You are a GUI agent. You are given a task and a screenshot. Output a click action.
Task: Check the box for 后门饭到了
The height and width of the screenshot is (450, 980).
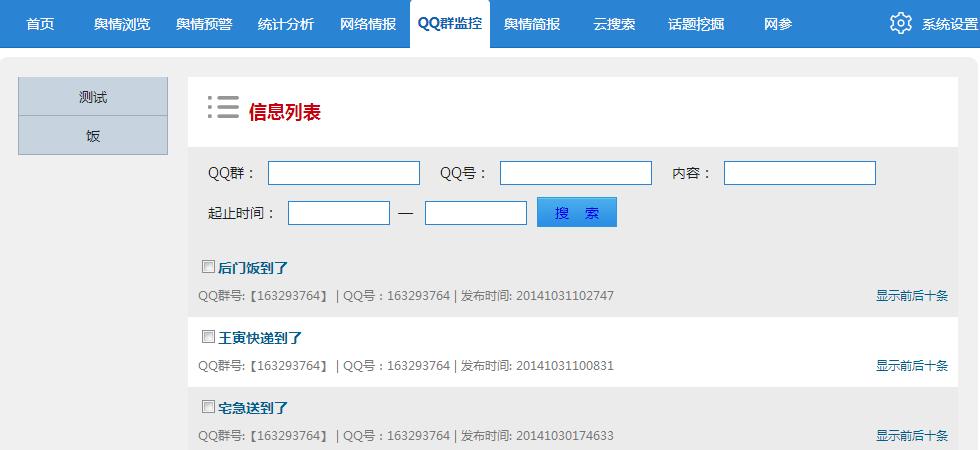(x=208, y=267)
